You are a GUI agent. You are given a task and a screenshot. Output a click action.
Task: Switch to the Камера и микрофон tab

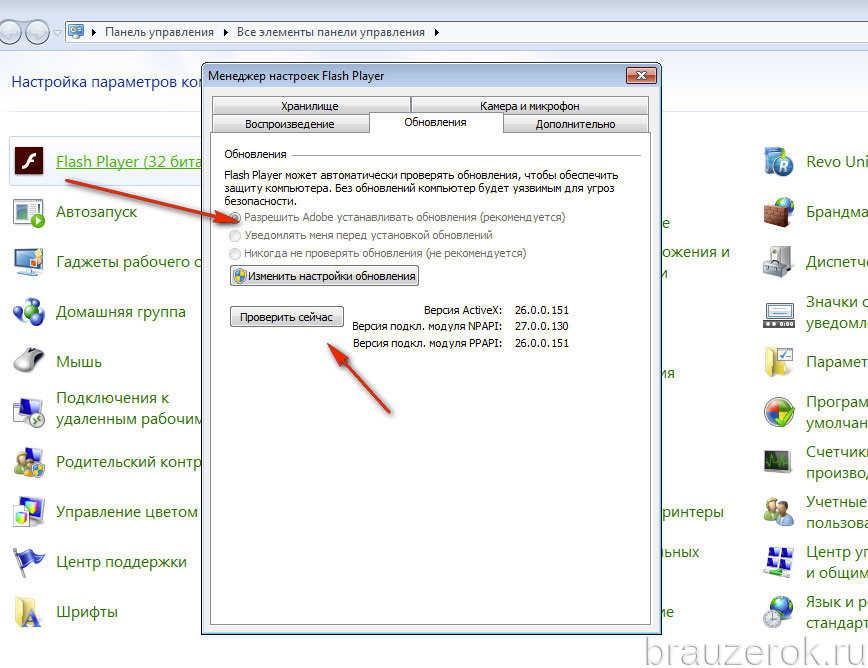pyautogui.click(x=530, y=105)
